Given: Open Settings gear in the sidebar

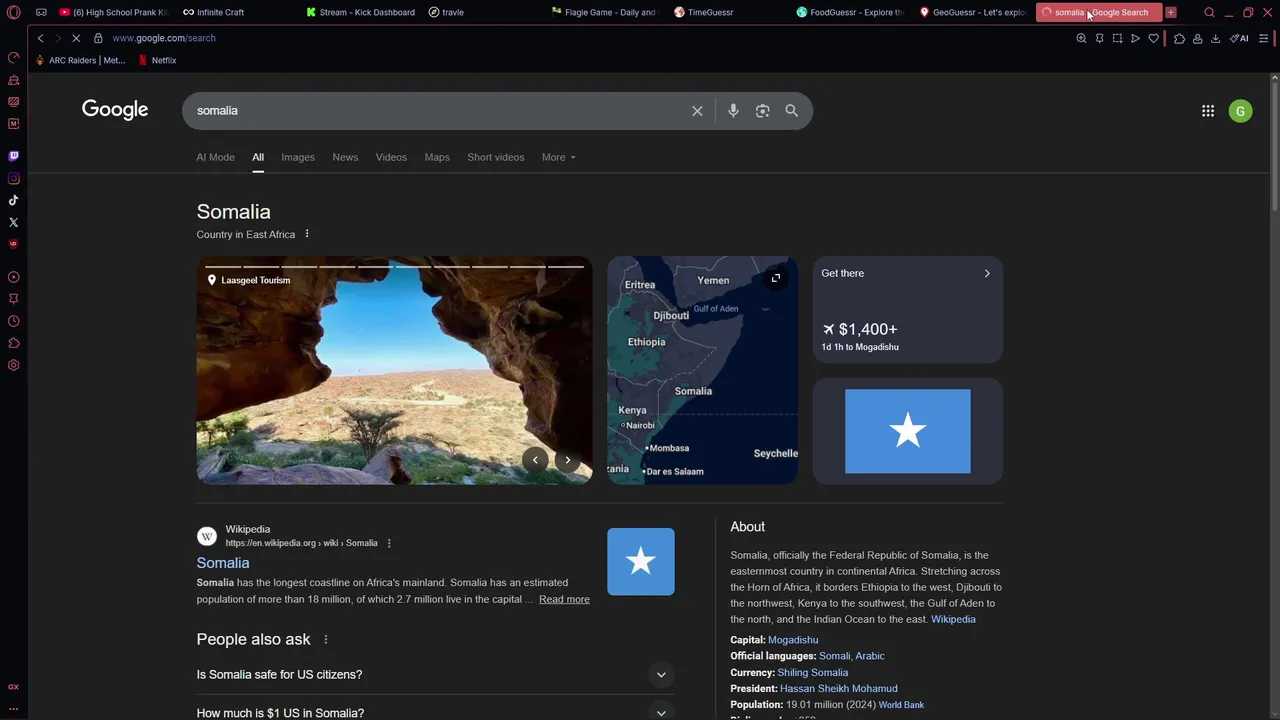Looking at the screenshot, I should point(13,365).
